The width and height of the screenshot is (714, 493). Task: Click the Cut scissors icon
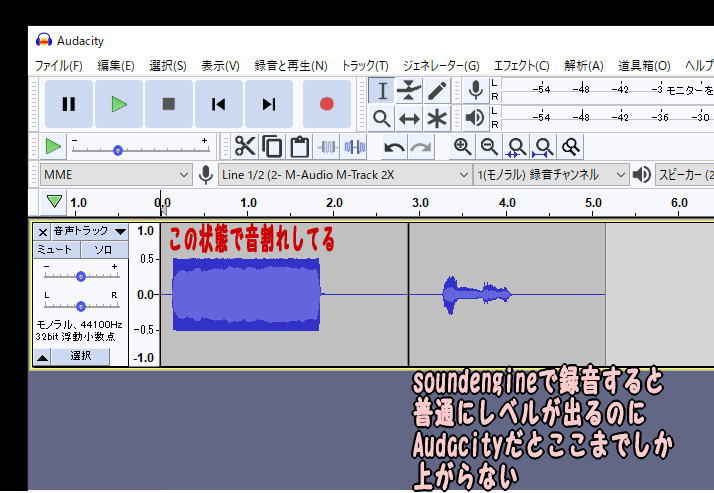[x=245, y=147]
